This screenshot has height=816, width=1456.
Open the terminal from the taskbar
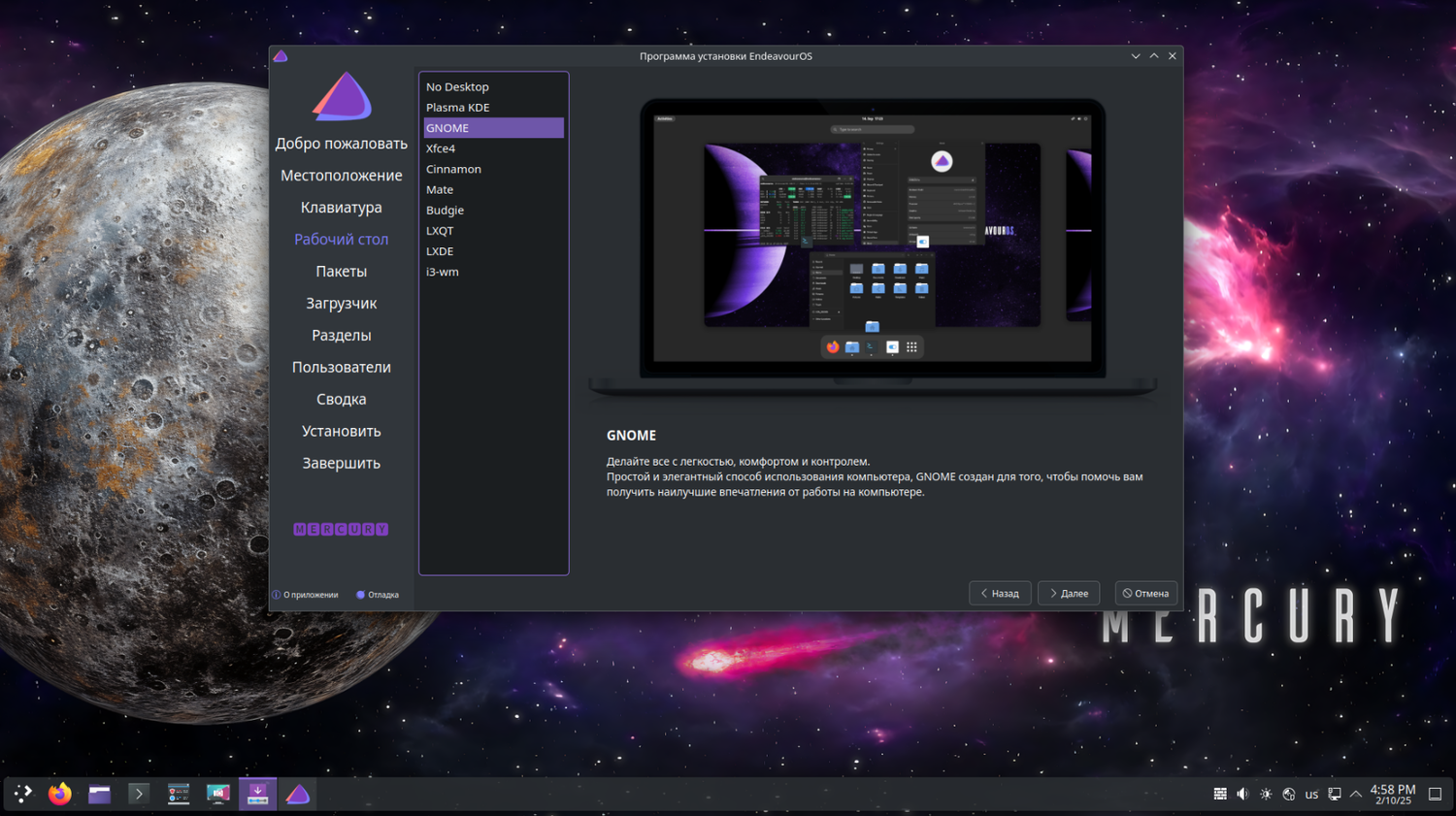click(x=139, y=794)
